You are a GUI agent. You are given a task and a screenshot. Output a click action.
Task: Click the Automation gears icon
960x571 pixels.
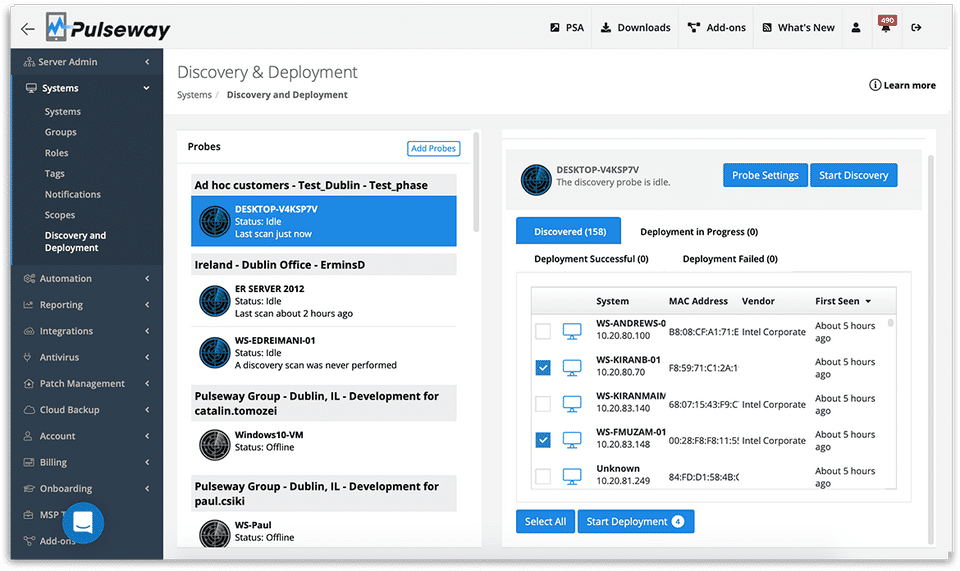(x=29, y=278)
